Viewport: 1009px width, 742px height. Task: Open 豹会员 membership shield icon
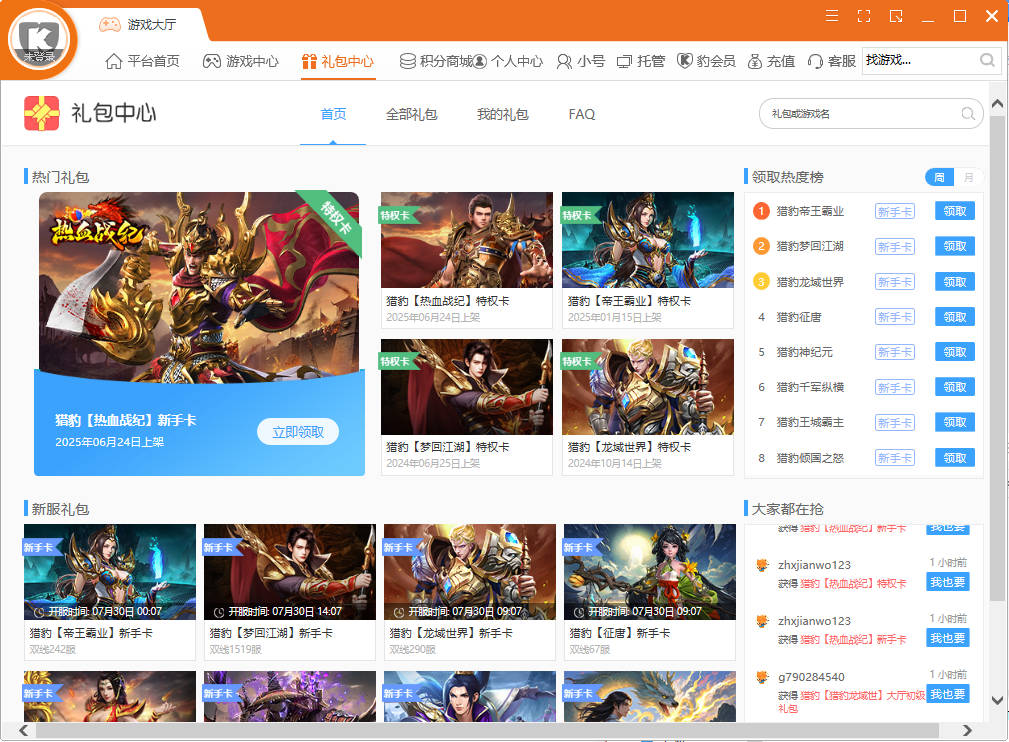(x=685, y=61)
